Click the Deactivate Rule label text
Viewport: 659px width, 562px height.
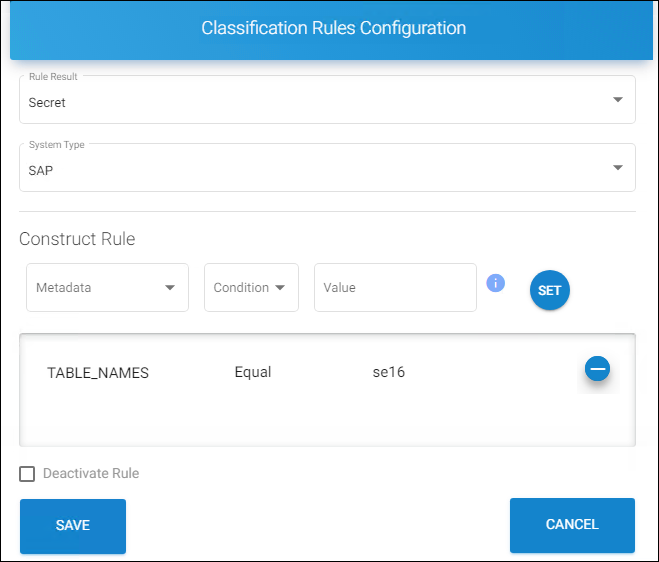[91, 474]
